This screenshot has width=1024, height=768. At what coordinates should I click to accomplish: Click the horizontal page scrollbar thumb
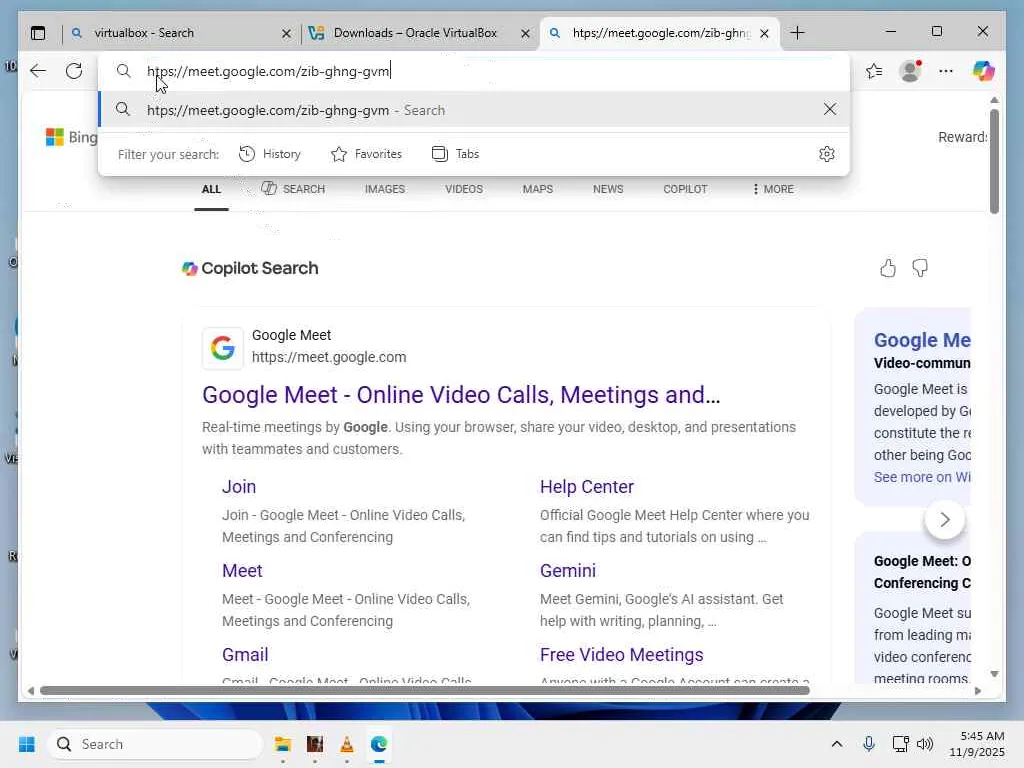424,690
